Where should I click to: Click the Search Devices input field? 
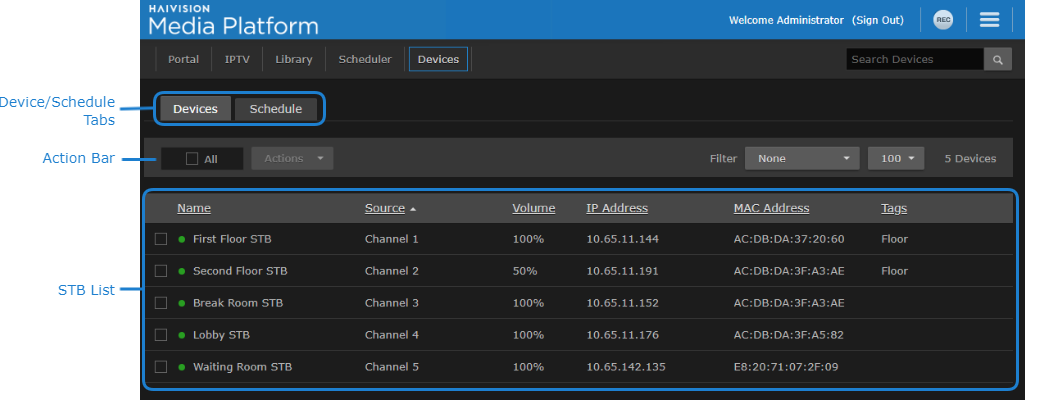click(914, 60)
